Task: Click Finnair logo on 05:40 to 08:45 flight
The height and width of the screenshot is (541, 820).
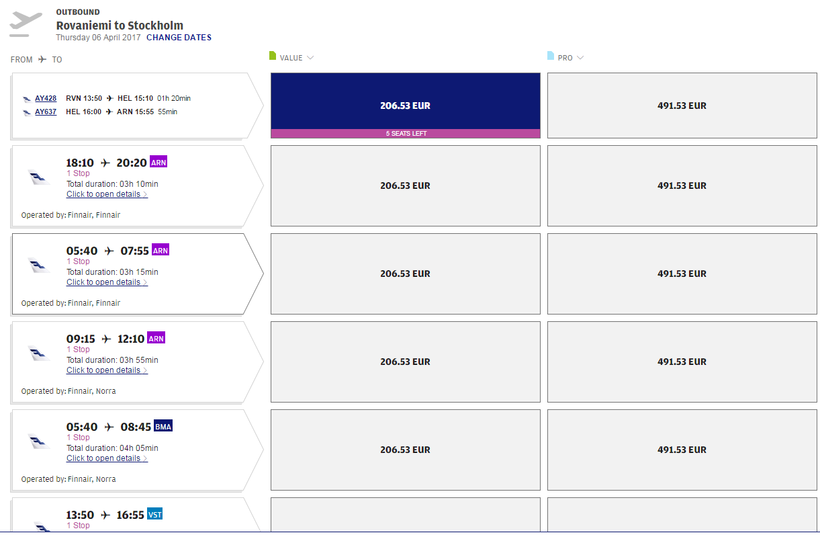Action: [38, 442]
